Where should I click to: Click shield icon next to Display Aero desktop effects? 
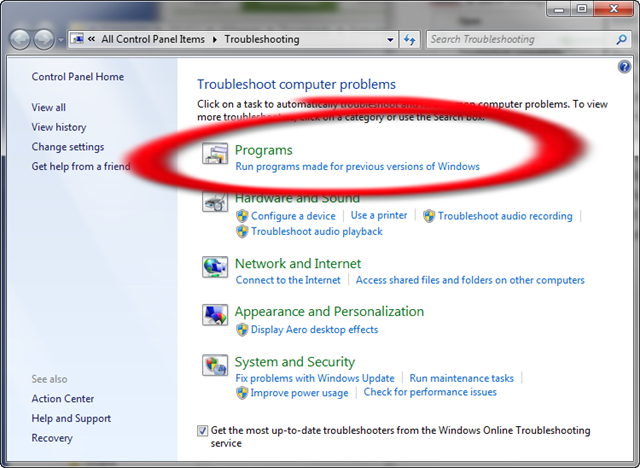point(242,330)
